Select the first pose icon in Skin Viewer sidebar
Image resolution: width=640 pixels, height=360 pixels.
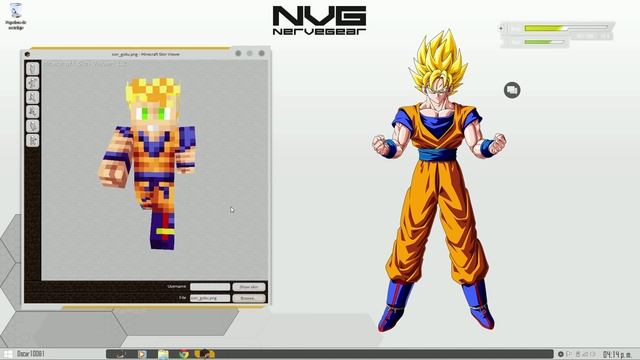click(x=33, y=69)
